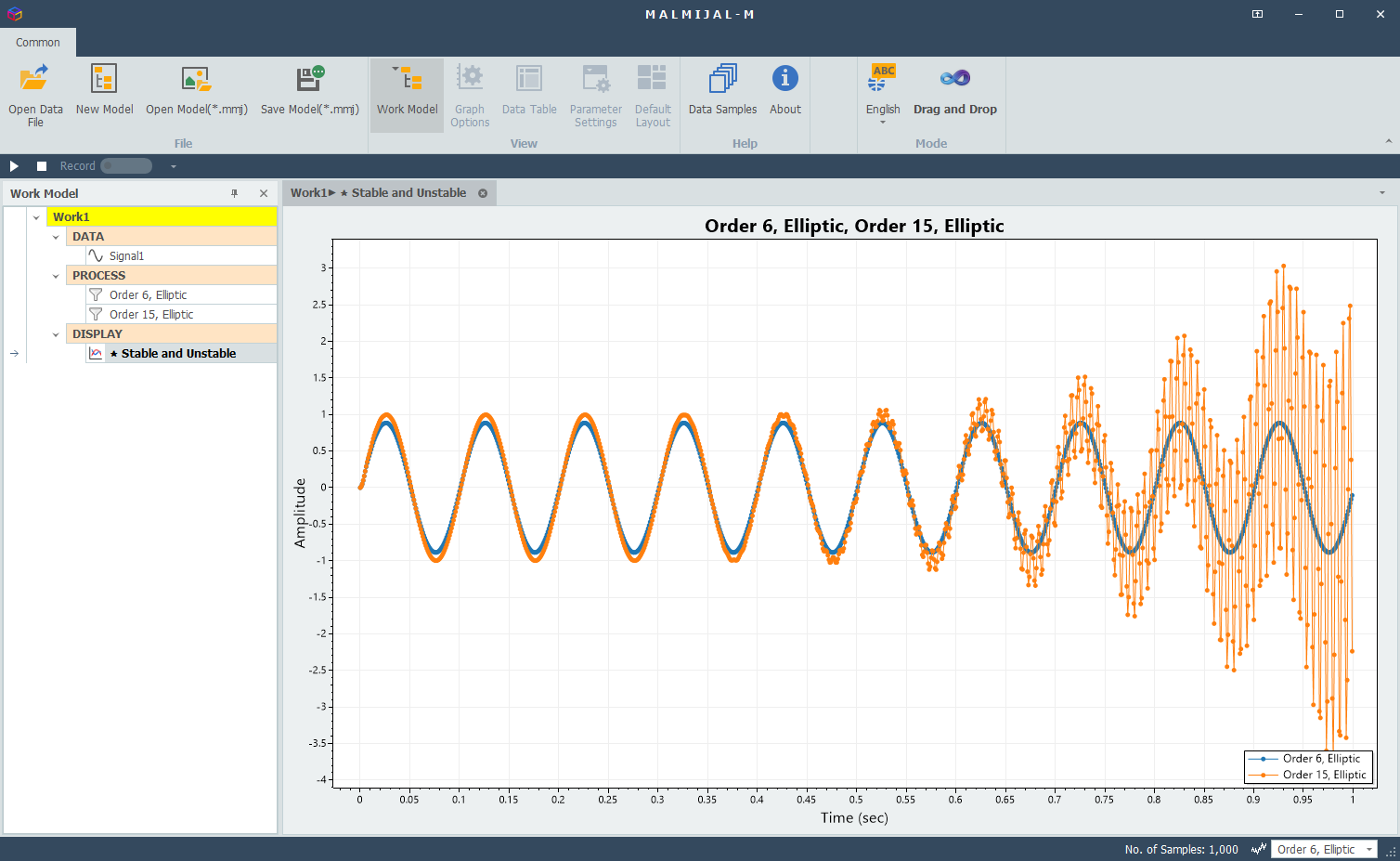Image resolution: width=1400 pixels, height=861 pixels.
Task: Open Model (*.mmj) file
Action: pyautogui.click(x=197, y=90)
